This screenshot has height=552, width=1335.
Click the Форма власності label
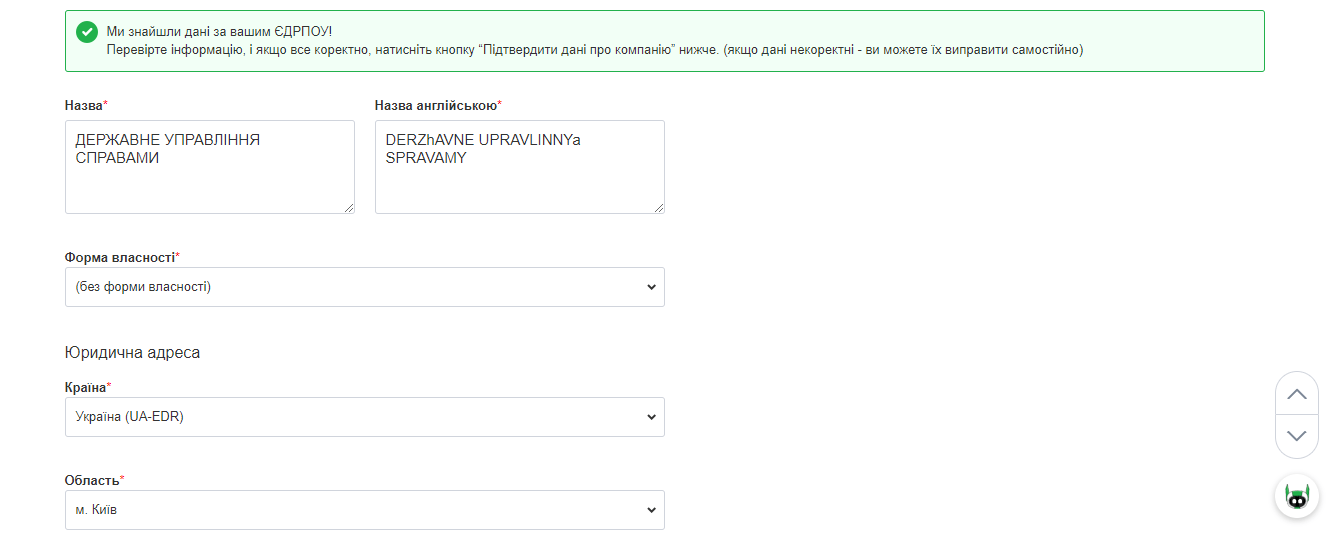pyautogui.click(x=119, y=257)
